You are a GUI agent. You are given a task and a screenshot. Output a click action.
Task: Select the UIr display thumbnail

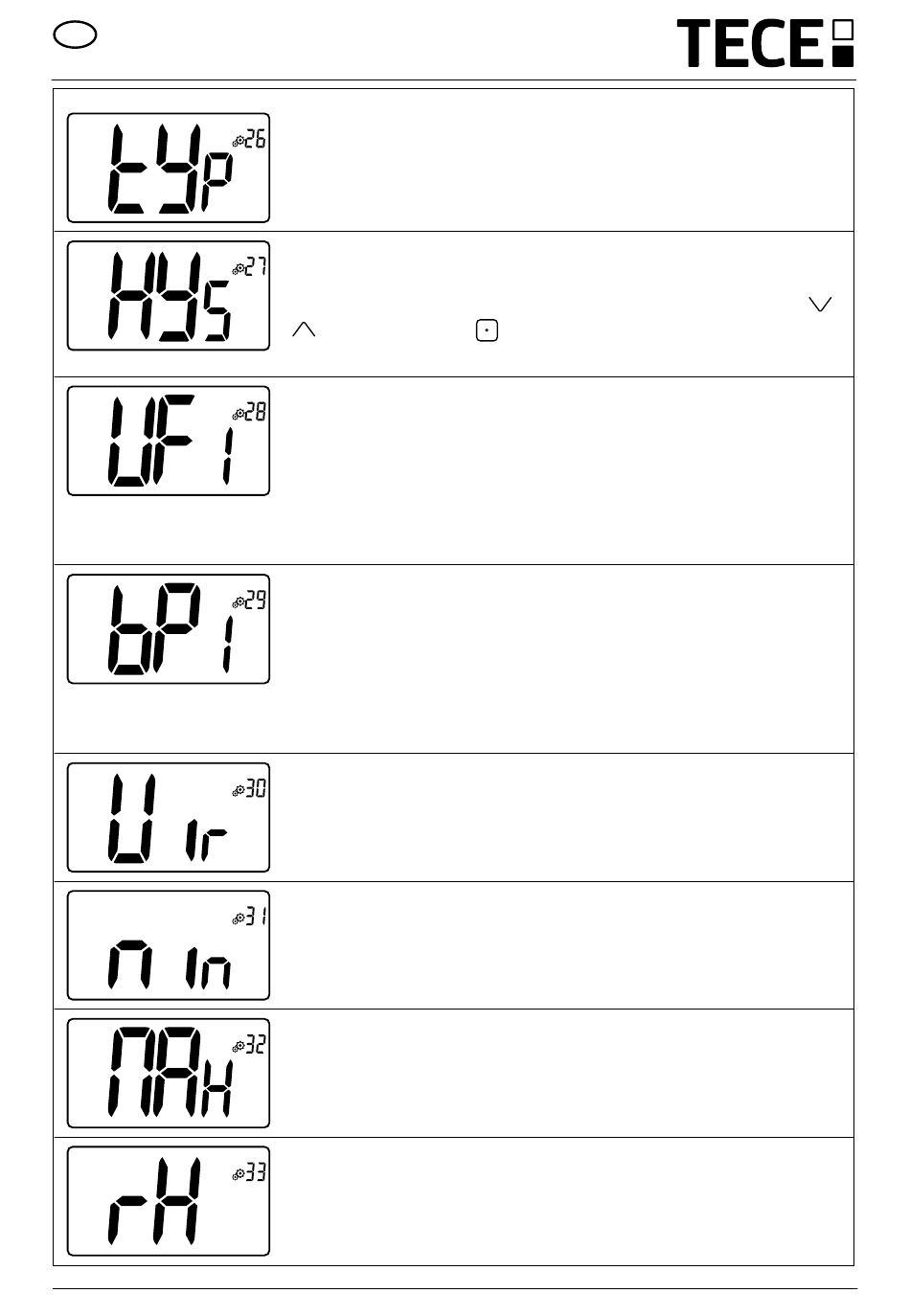(169, 818)
